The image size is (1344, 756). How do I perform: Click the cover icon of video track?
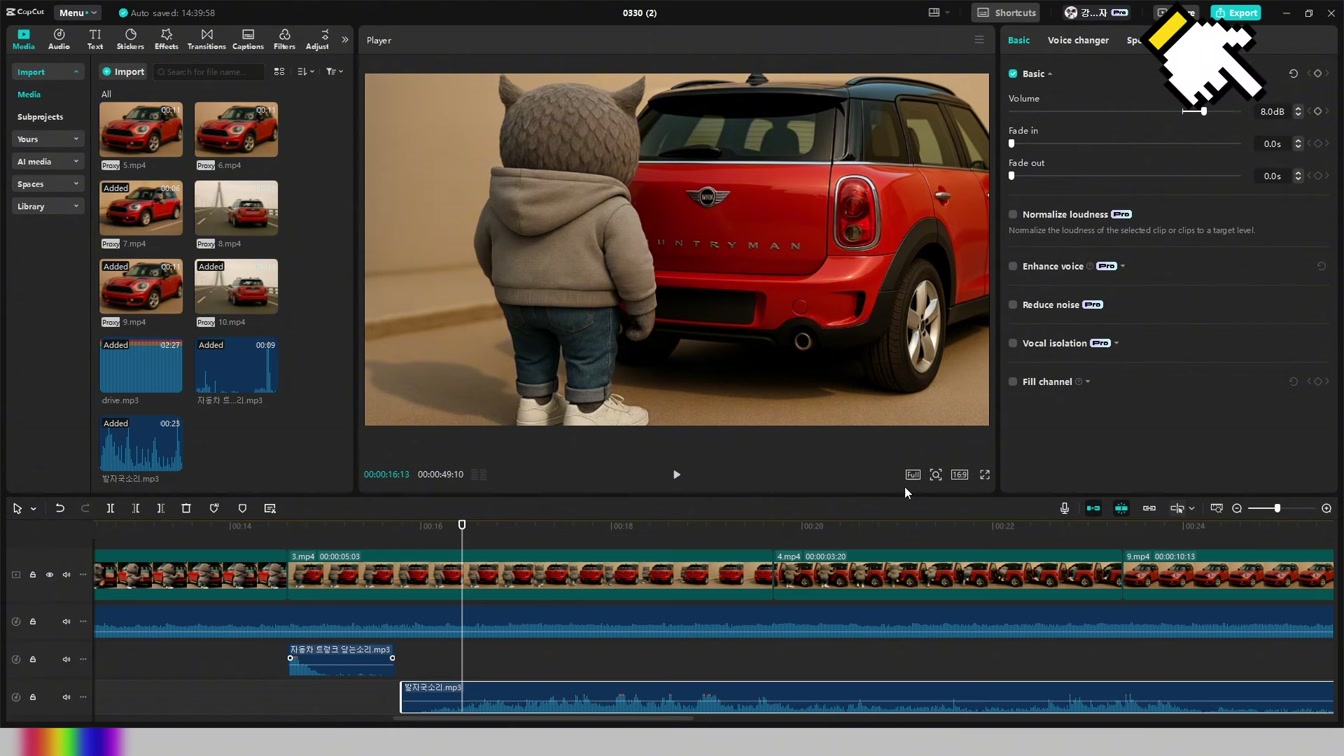tap(15, 575)
